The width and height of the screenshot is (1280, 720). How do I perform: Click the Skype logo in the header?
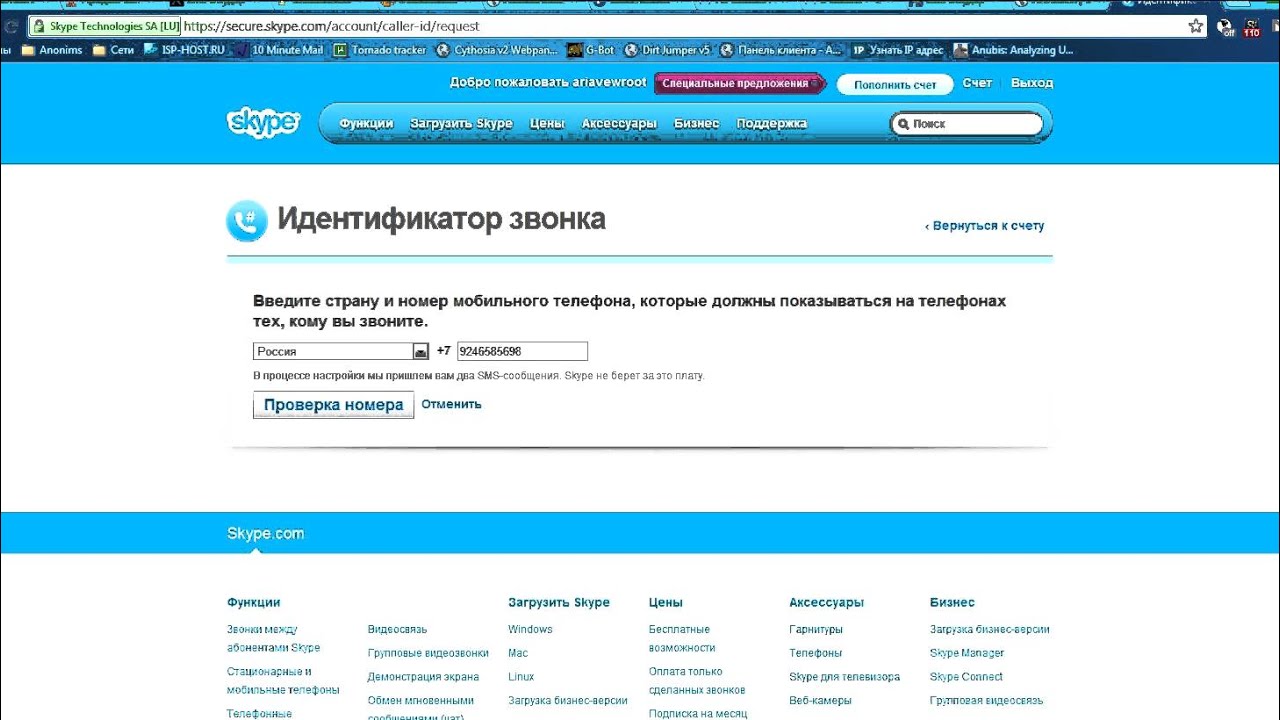click(263, 122)
